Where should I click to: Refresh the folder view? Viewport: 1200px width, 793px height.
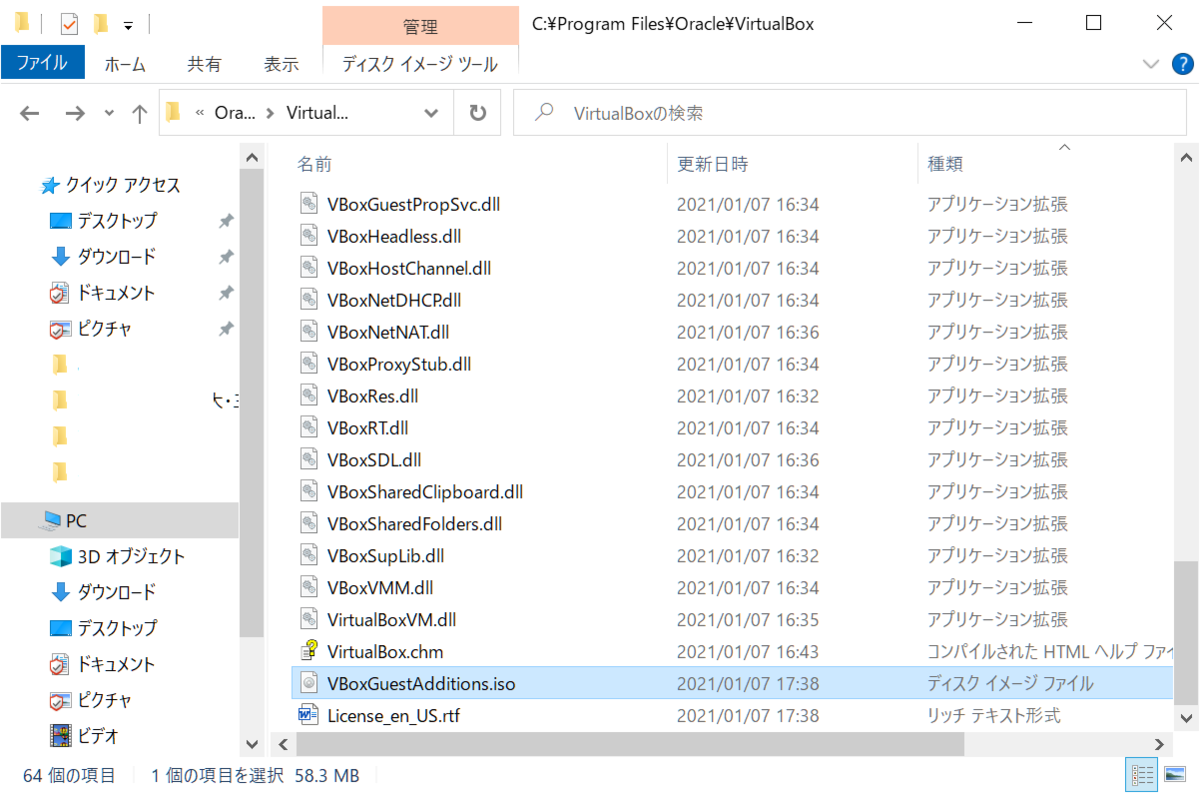478,113
